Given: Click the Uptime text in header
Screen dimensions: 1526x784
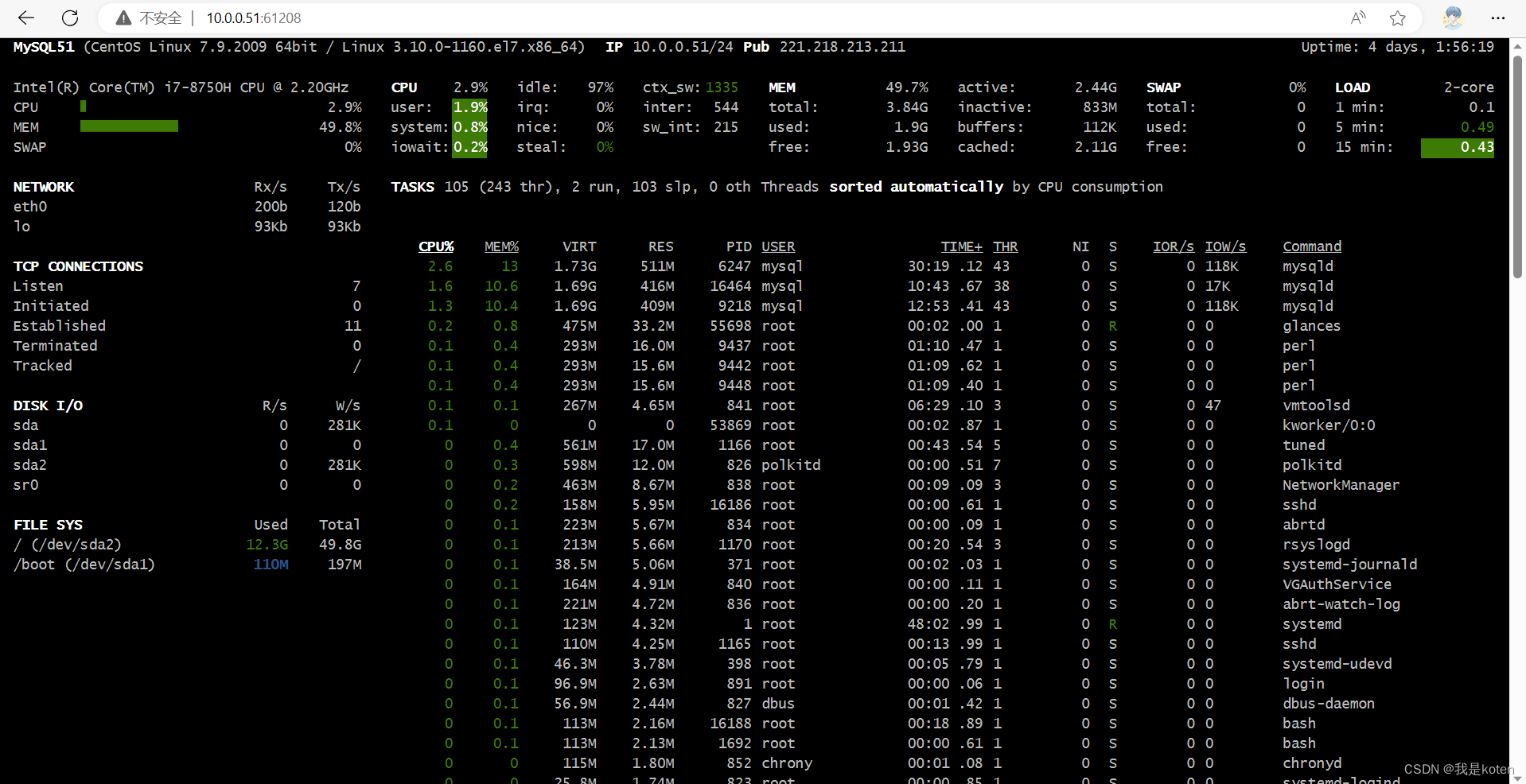Looking at the screenshot, I should point(1397,47).
